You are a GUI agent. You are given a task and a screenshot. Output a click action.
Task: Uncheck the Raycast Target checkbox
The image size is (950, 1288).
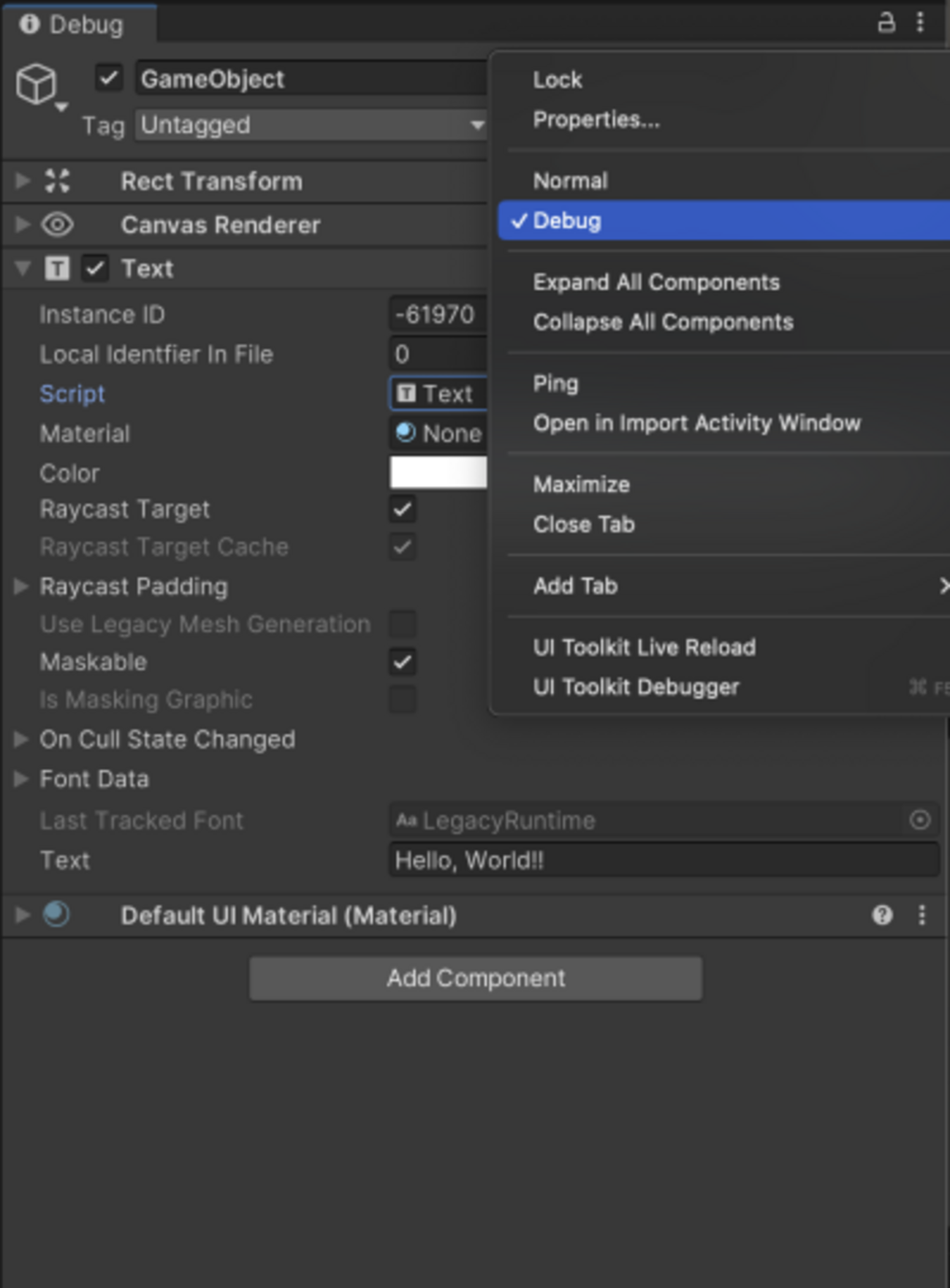403,509
